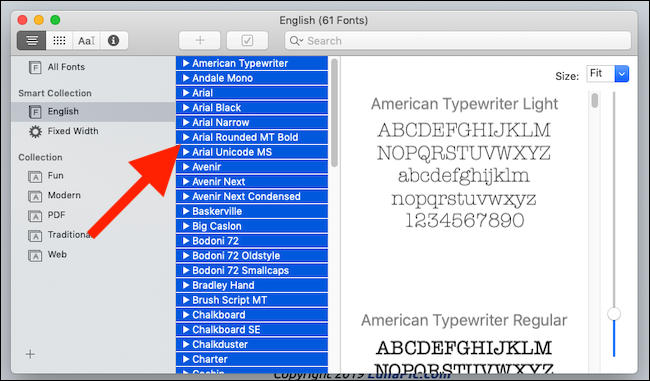Select the Bodoni 72 Smallcaps row
Viewport: 650px width, 381px height.
tap(252, 270)
